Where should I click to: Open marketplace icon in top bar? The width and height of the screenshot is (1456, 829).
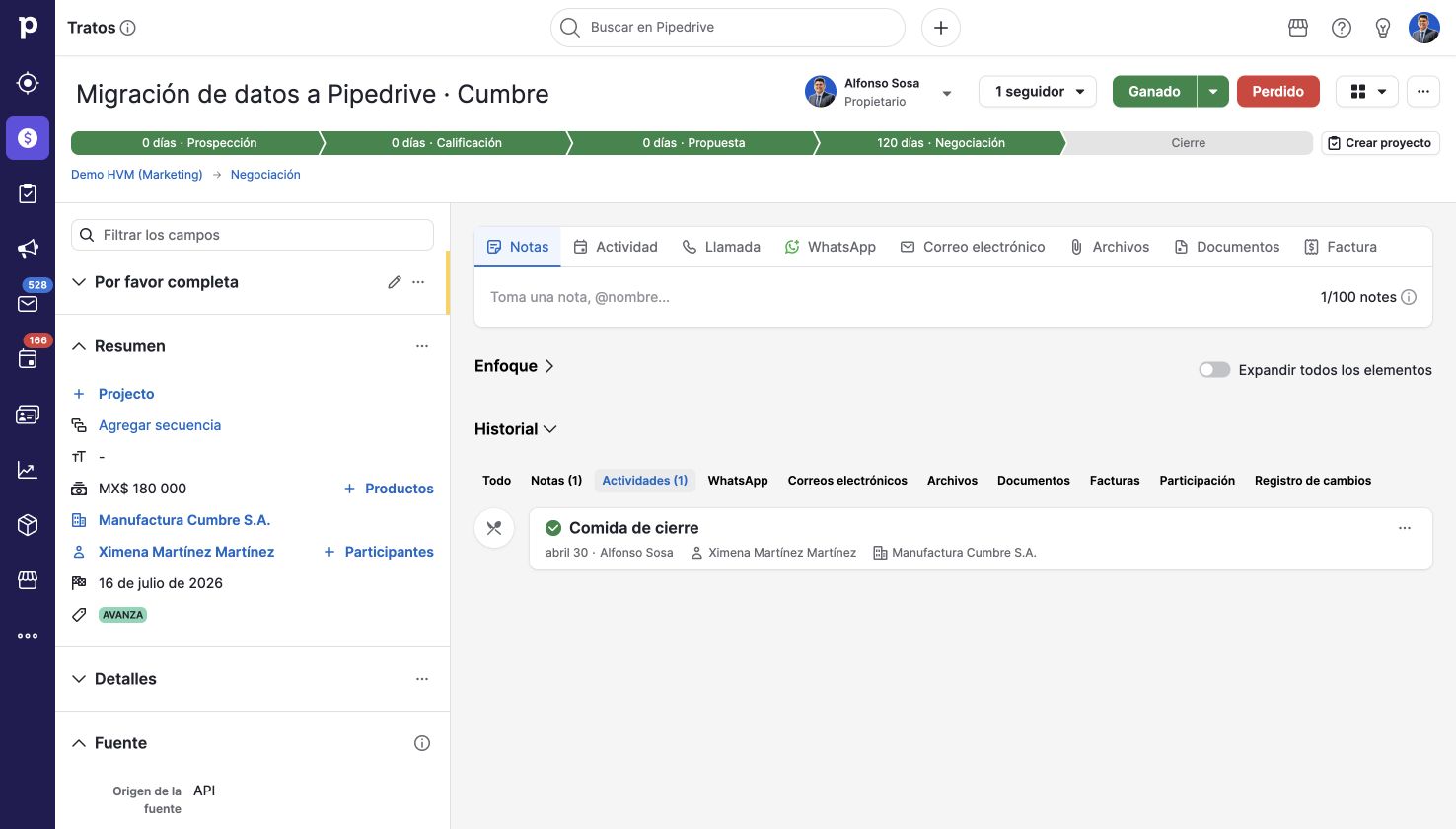point(1298,28)
